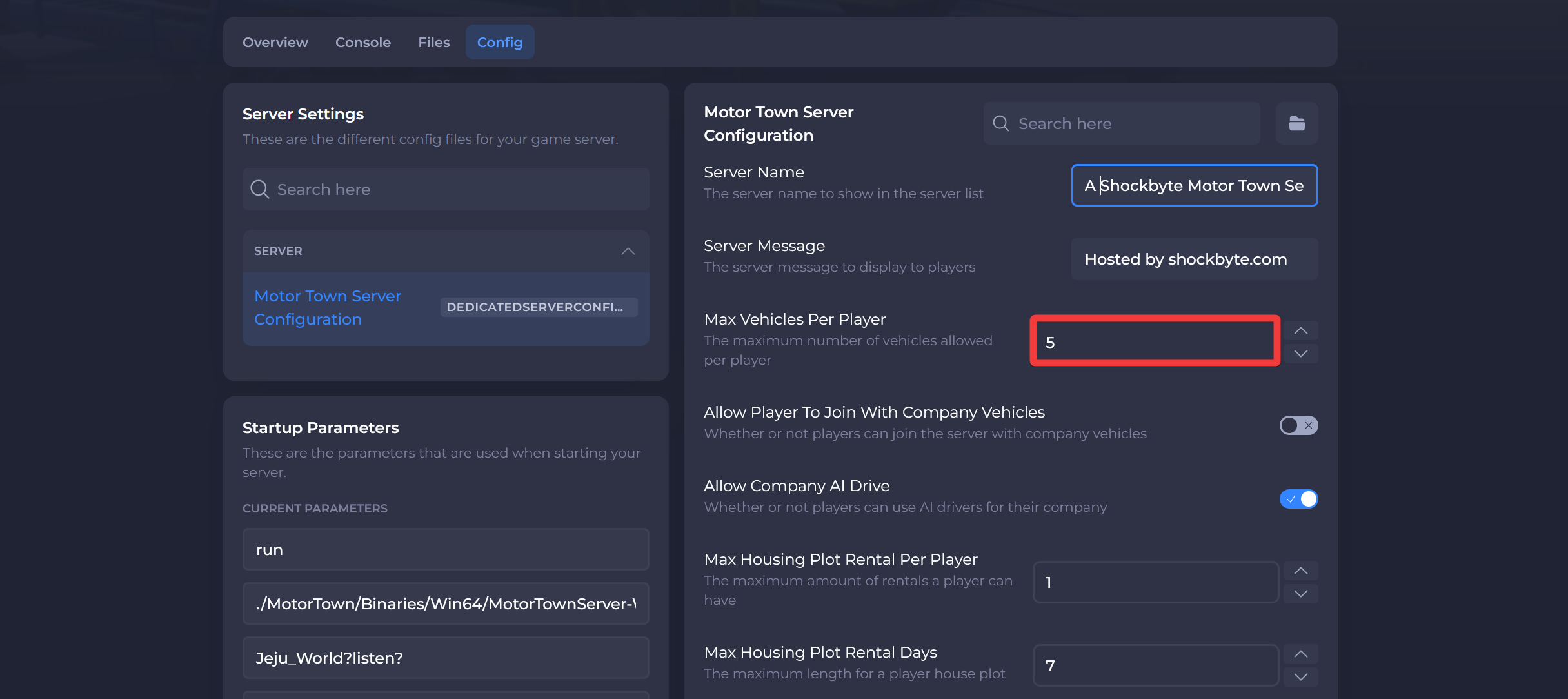Open the folder icon button beside config search
Screen dimensions: 1568x699
click(1296, 123)
